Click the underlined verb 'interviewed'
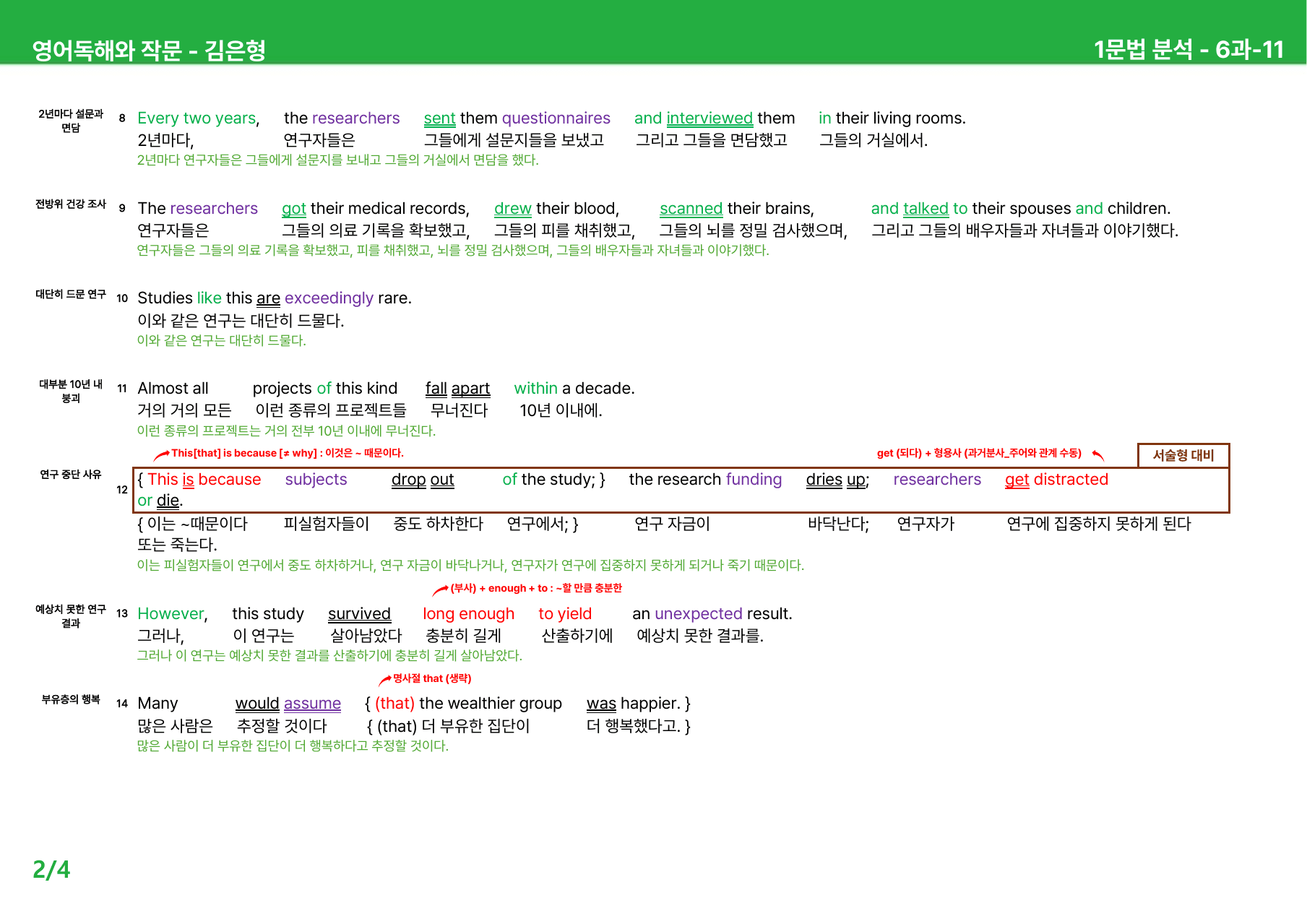 click(709, 118)
